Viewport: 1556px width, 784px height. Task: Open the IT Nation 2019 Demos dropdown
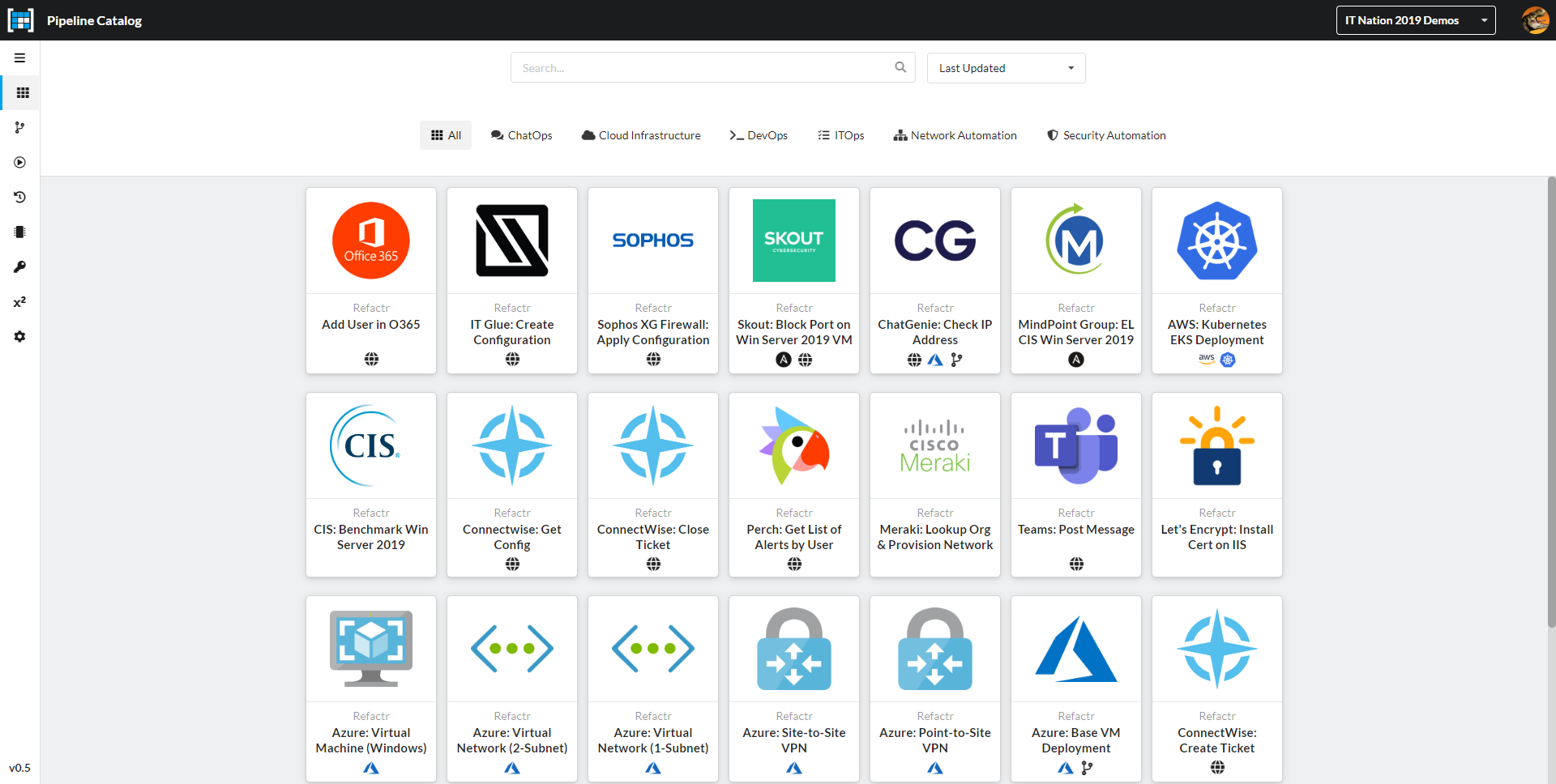tap(1416, 20)
